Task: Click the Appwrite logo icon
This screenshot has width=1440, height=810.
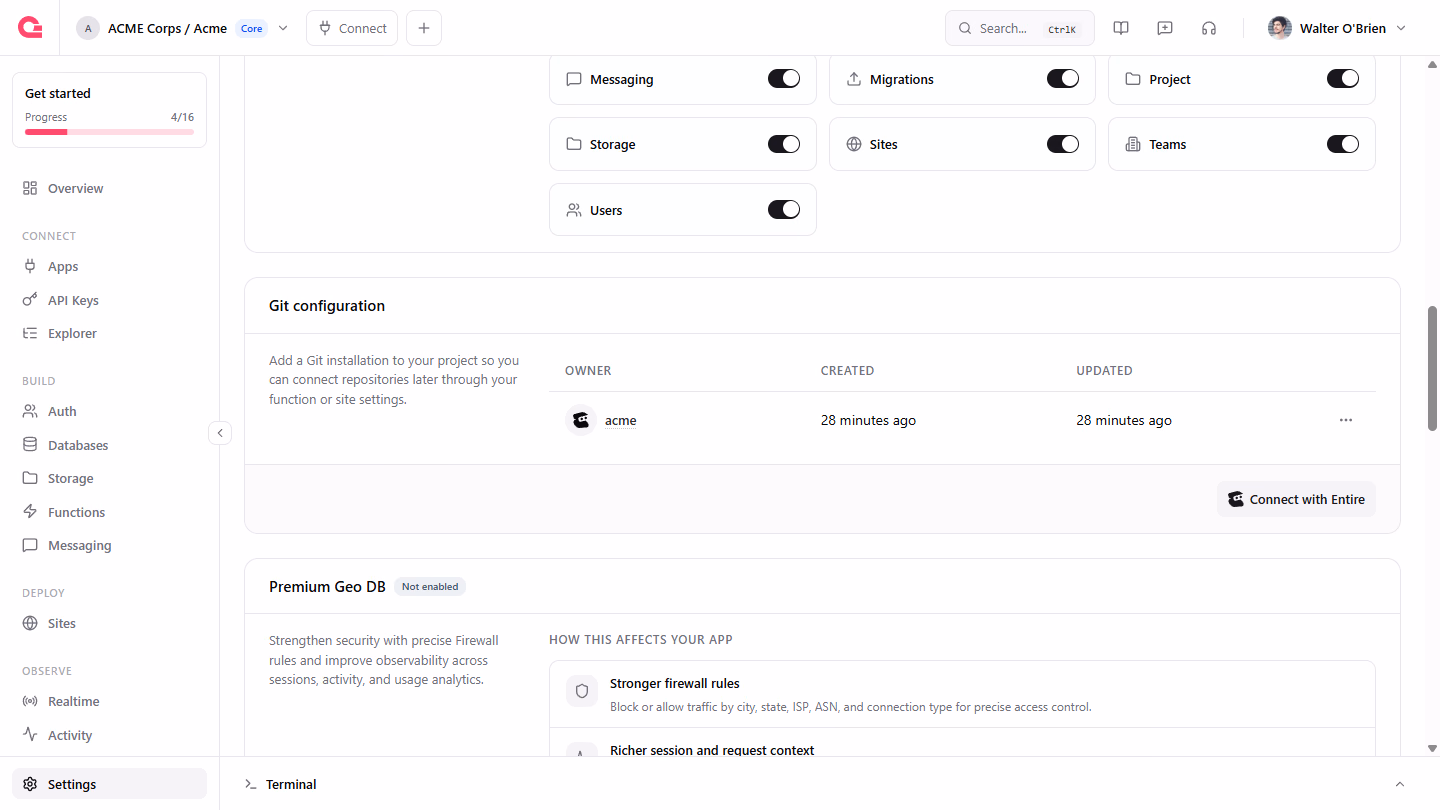Action: (x=30, y=28)
